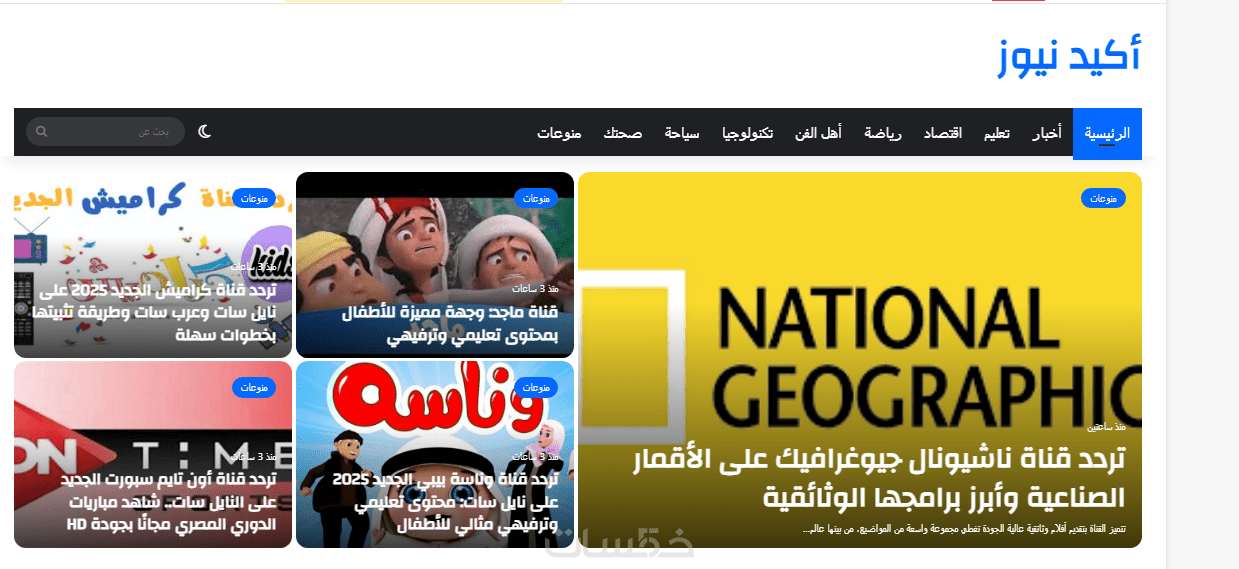Toggle dark mode with the moon icon
1239x569 pixels.
[x=205, y=131]
